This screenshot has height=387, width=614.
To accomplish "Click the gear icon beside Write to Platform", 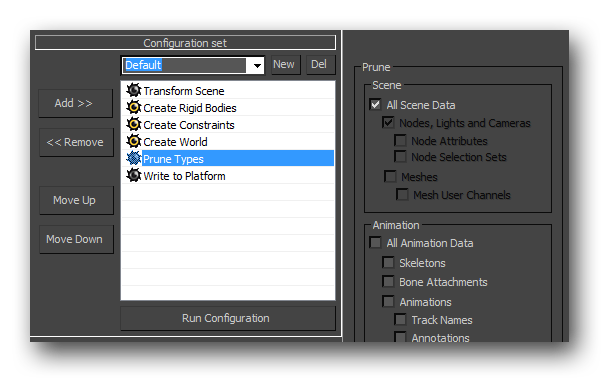I will pos(134,175).
